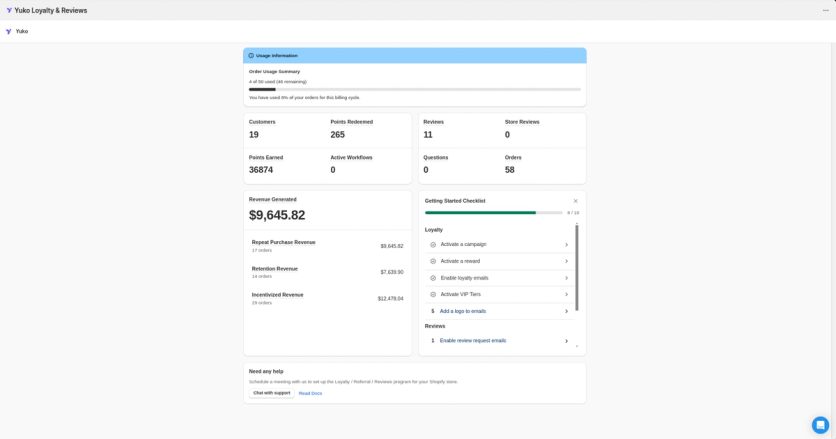Viewport: 836px width, 439px height.
Task: Click the Need any help heading
Action: pyautogui.click(x=266, y=371)
